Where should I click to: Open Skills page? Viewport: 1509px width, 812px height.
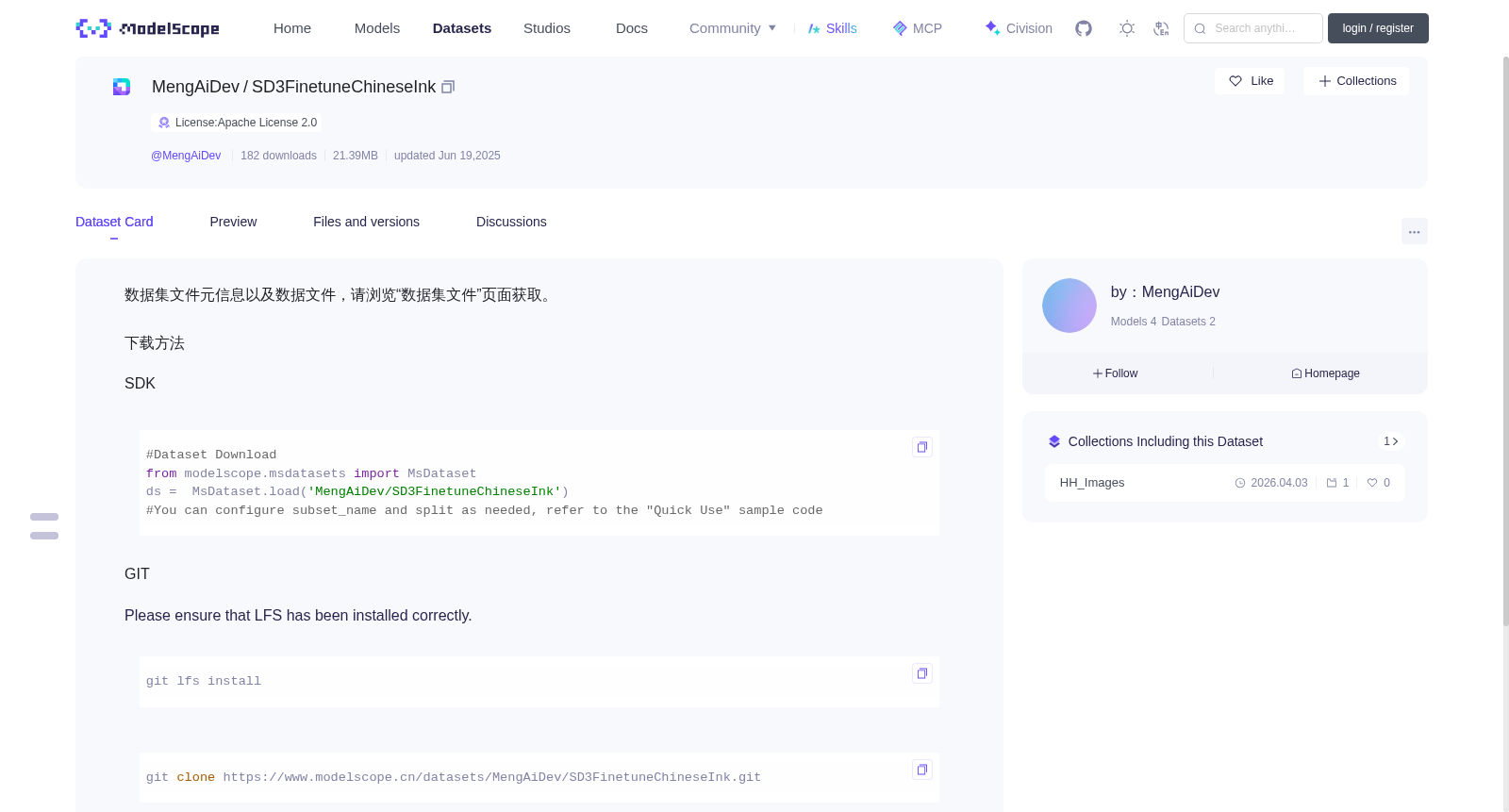pyautogui.click(x=833, y=28)
